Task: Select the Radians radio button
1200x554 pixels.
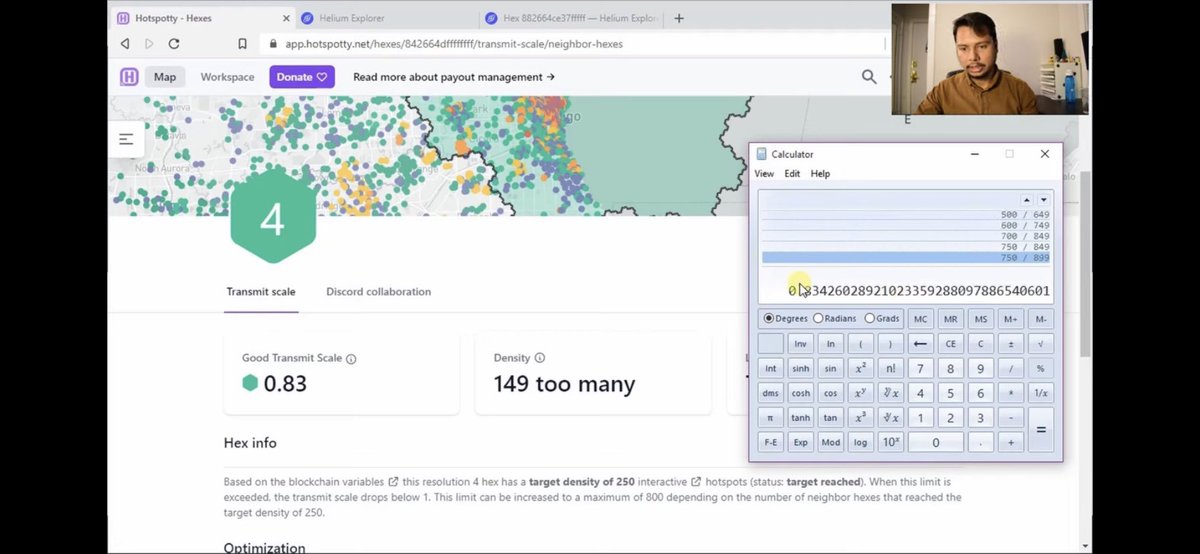Action: [818, 318]
